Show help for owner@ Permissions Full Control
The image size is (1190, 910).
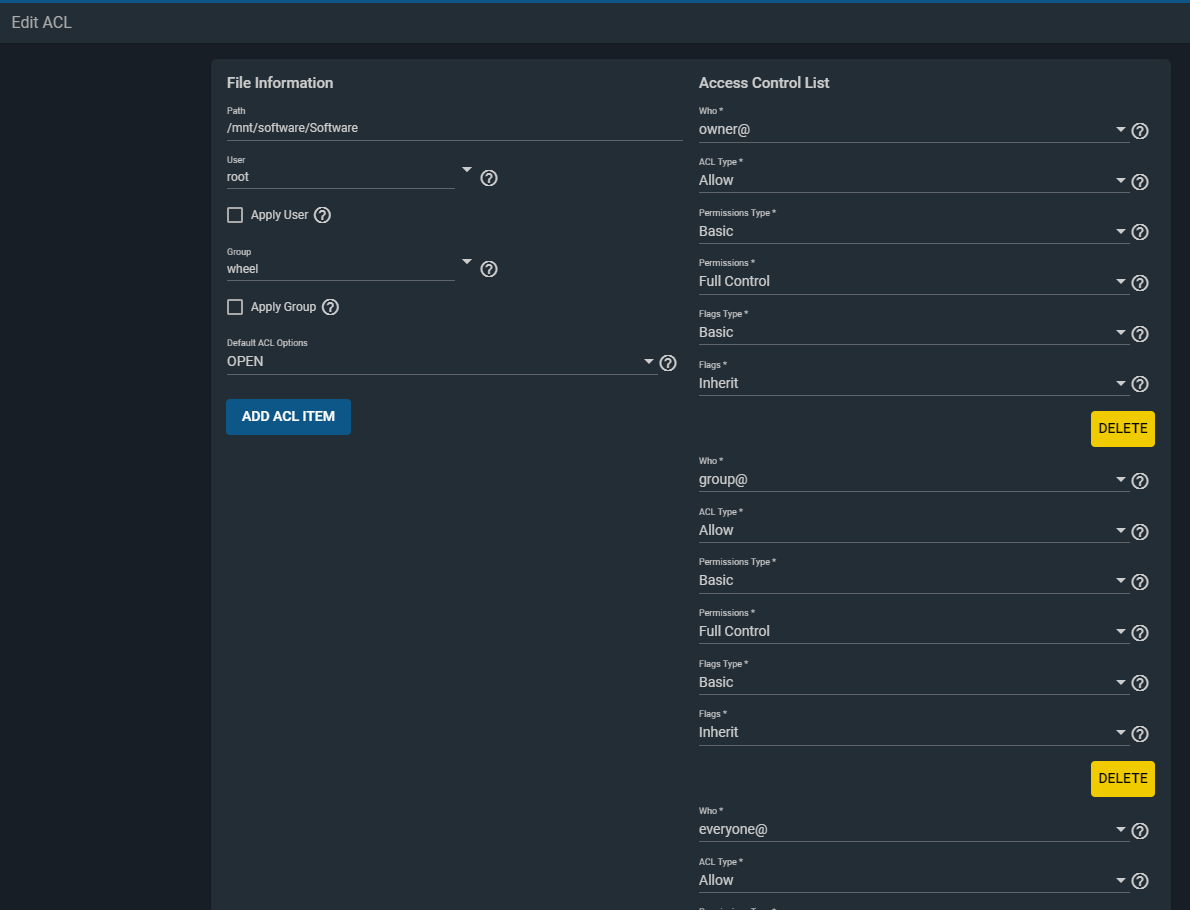[x=1139, y=283]
